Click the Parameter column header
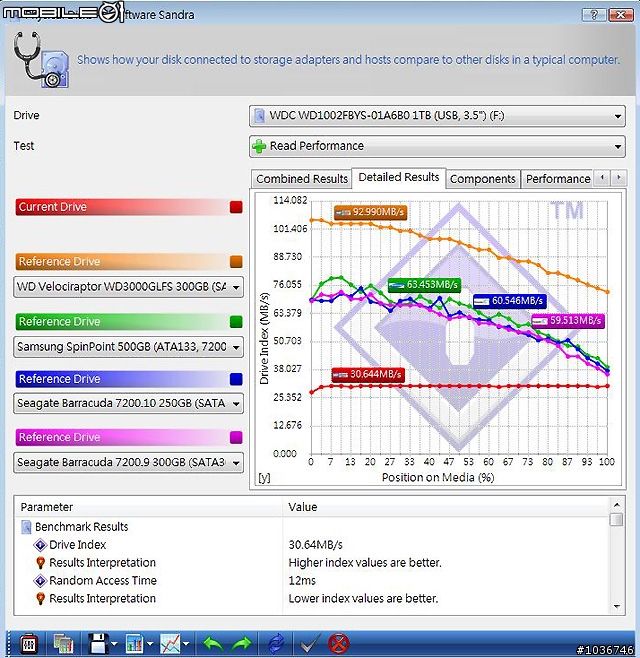 point(149,507)
